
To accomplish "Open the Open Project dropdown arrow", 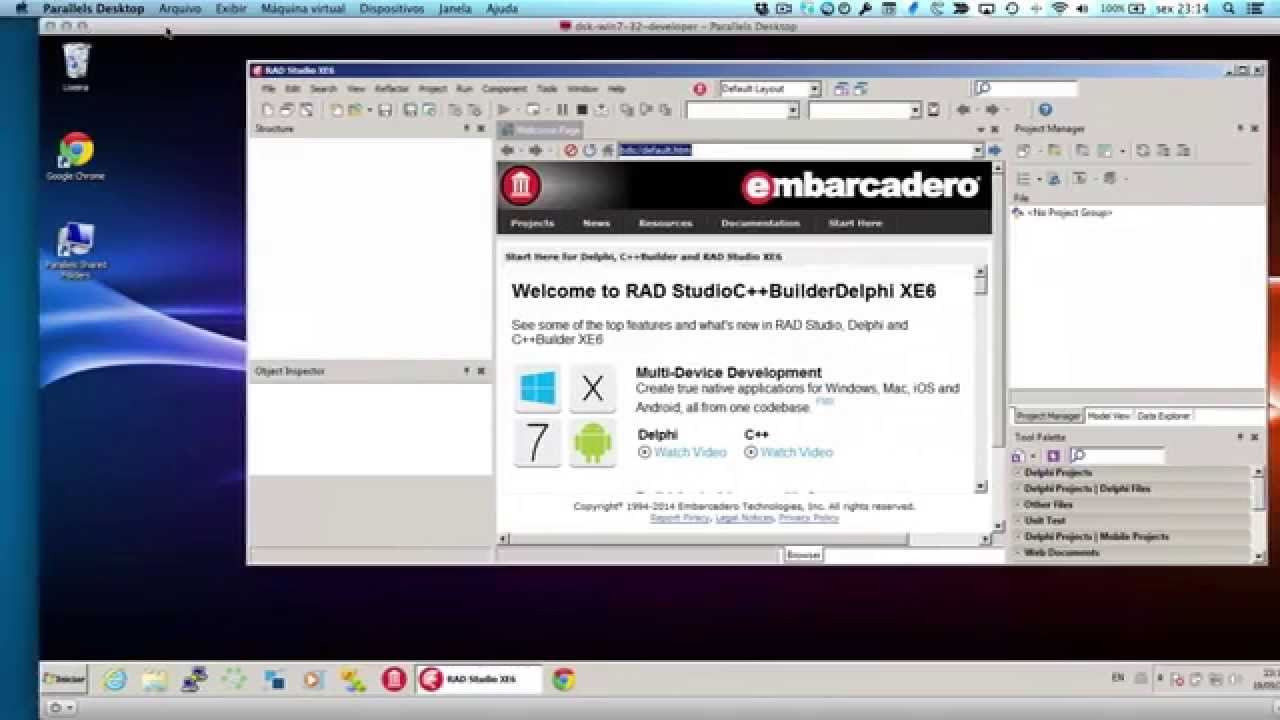I will [x=369, y=110].
